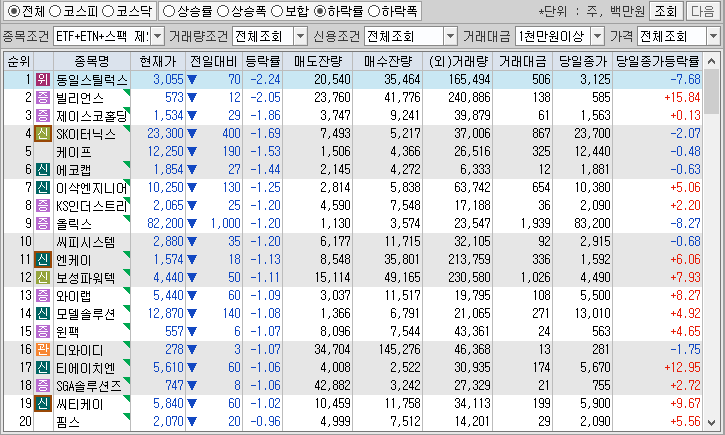Select the 하락폭 radio button

coord(374,11)
